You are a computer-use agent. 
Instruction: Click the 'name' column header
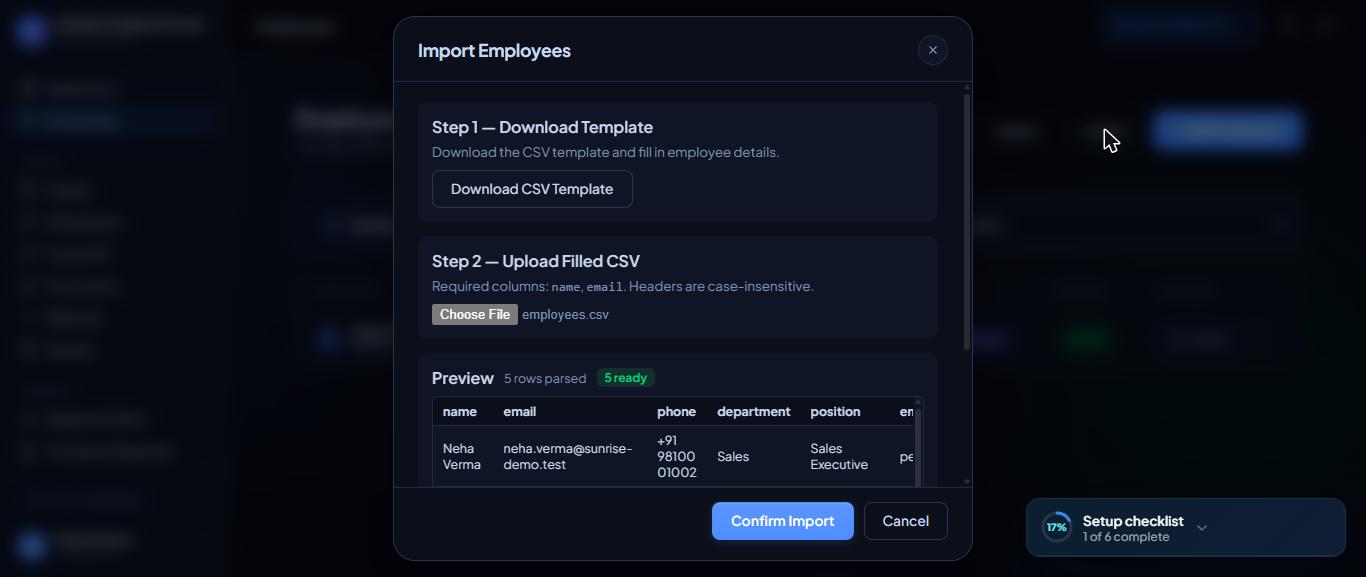[x=460, y=412]
